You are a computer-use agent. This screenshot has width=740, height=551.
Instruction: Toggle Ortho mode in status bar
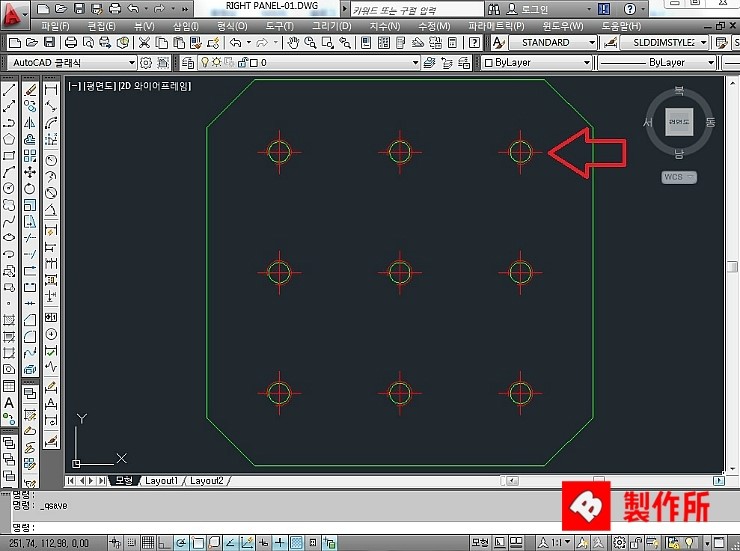pos(164,543)
